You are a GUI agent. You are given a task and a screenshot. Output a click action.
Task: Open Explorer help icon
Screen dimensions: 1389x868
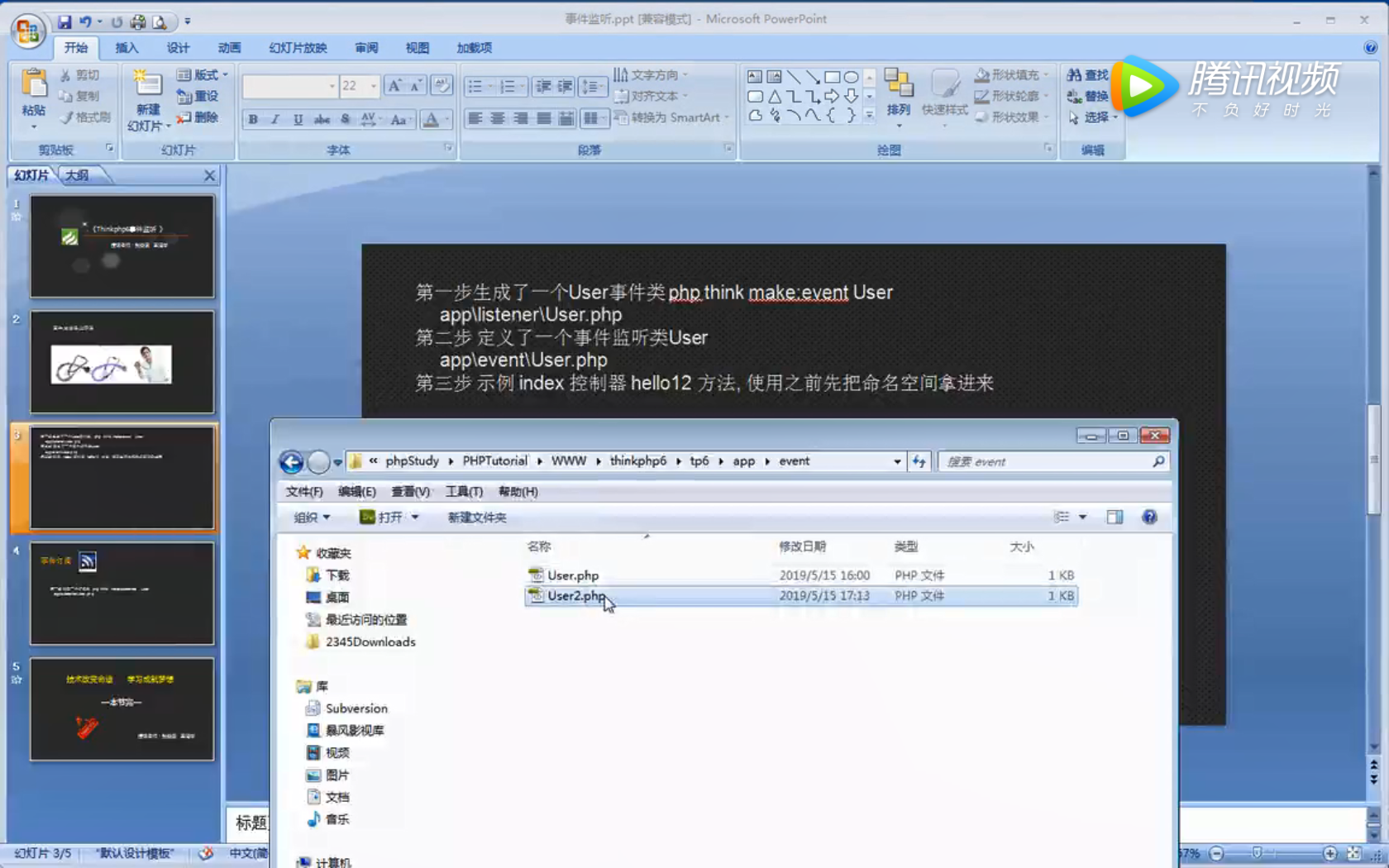tap(1149, 517)
